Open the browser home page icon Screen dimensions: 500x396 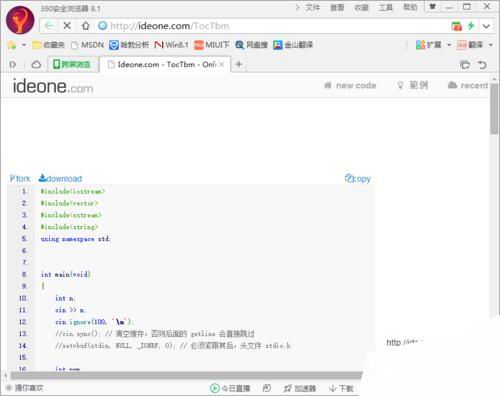pyautogui.click(x=86, y=26)
